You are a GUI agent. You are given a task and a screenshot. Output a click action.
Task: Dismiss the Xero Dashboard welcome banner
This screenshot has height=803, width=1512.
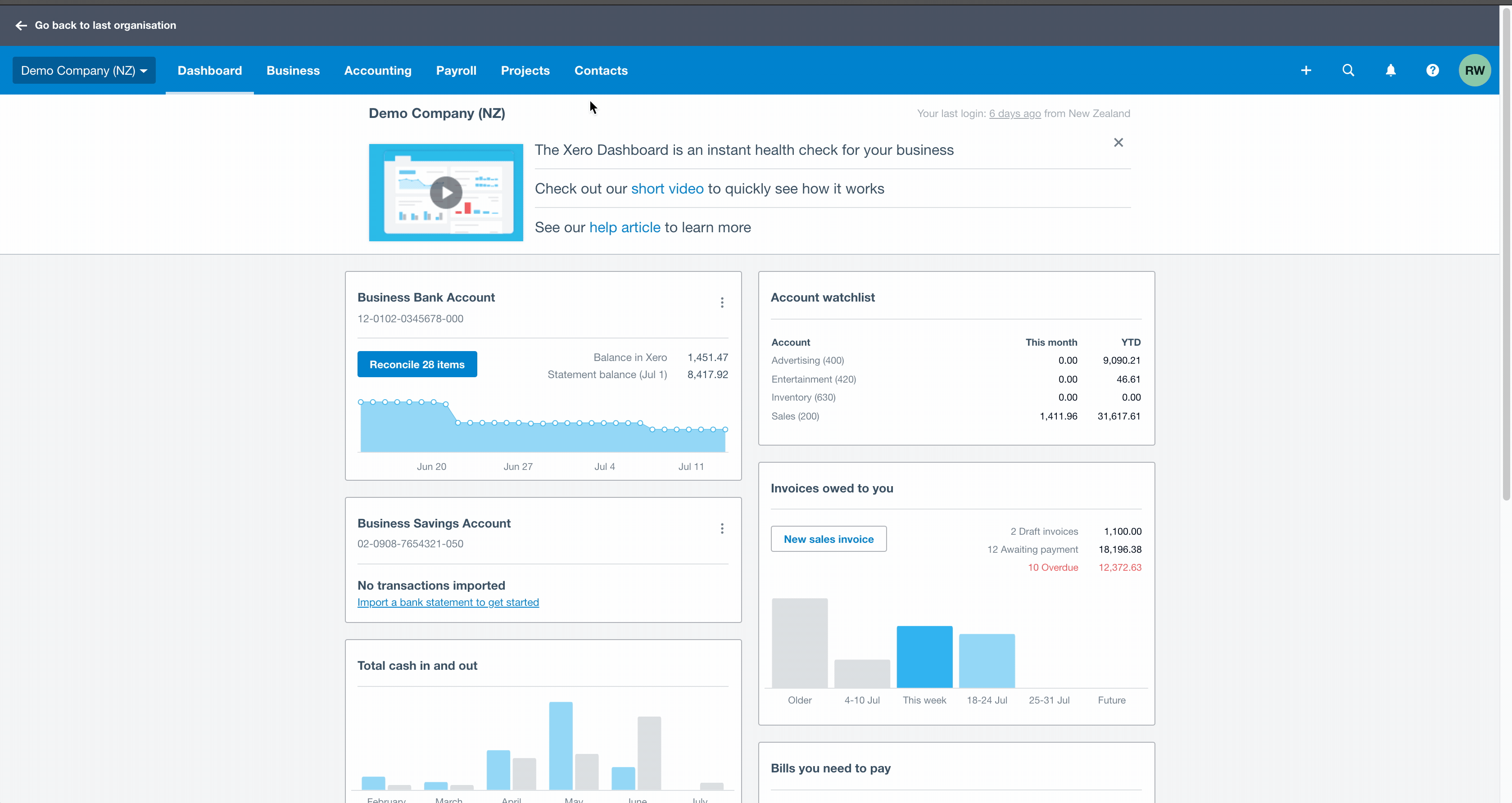1119,143
